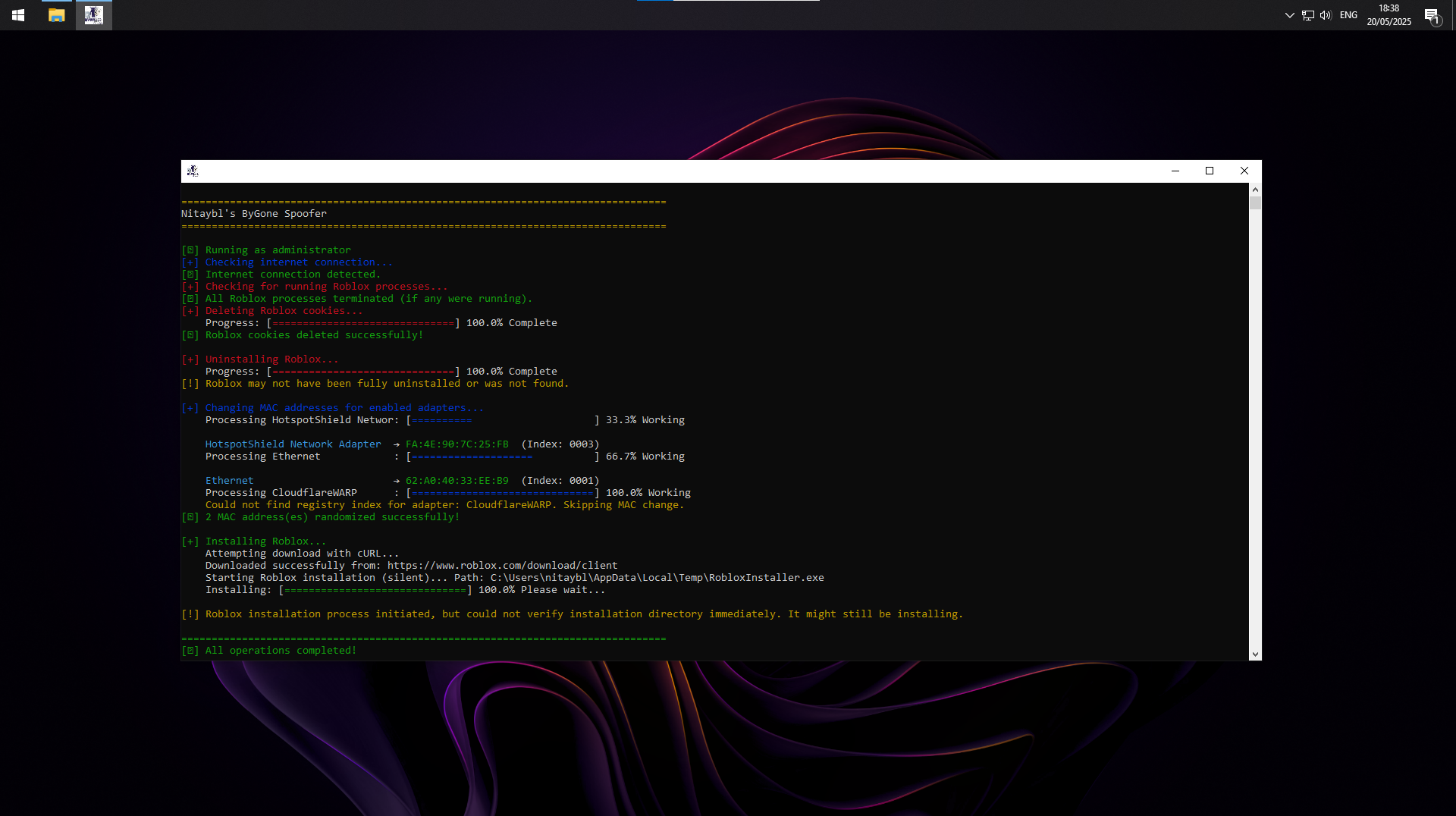Open the network status tray icon
Viewport: 1456px width, 816px height.
1308,15
